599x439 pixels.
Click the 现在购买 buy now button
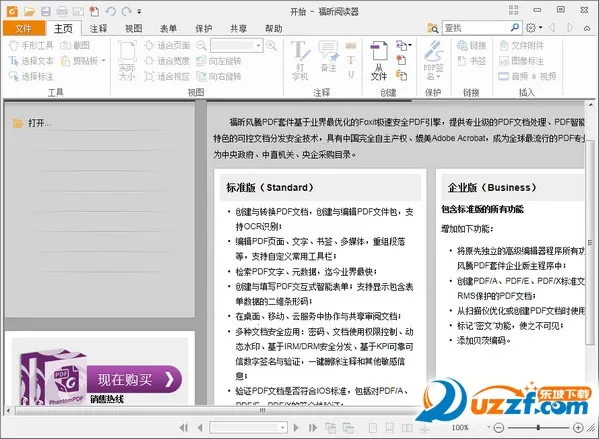134,379
